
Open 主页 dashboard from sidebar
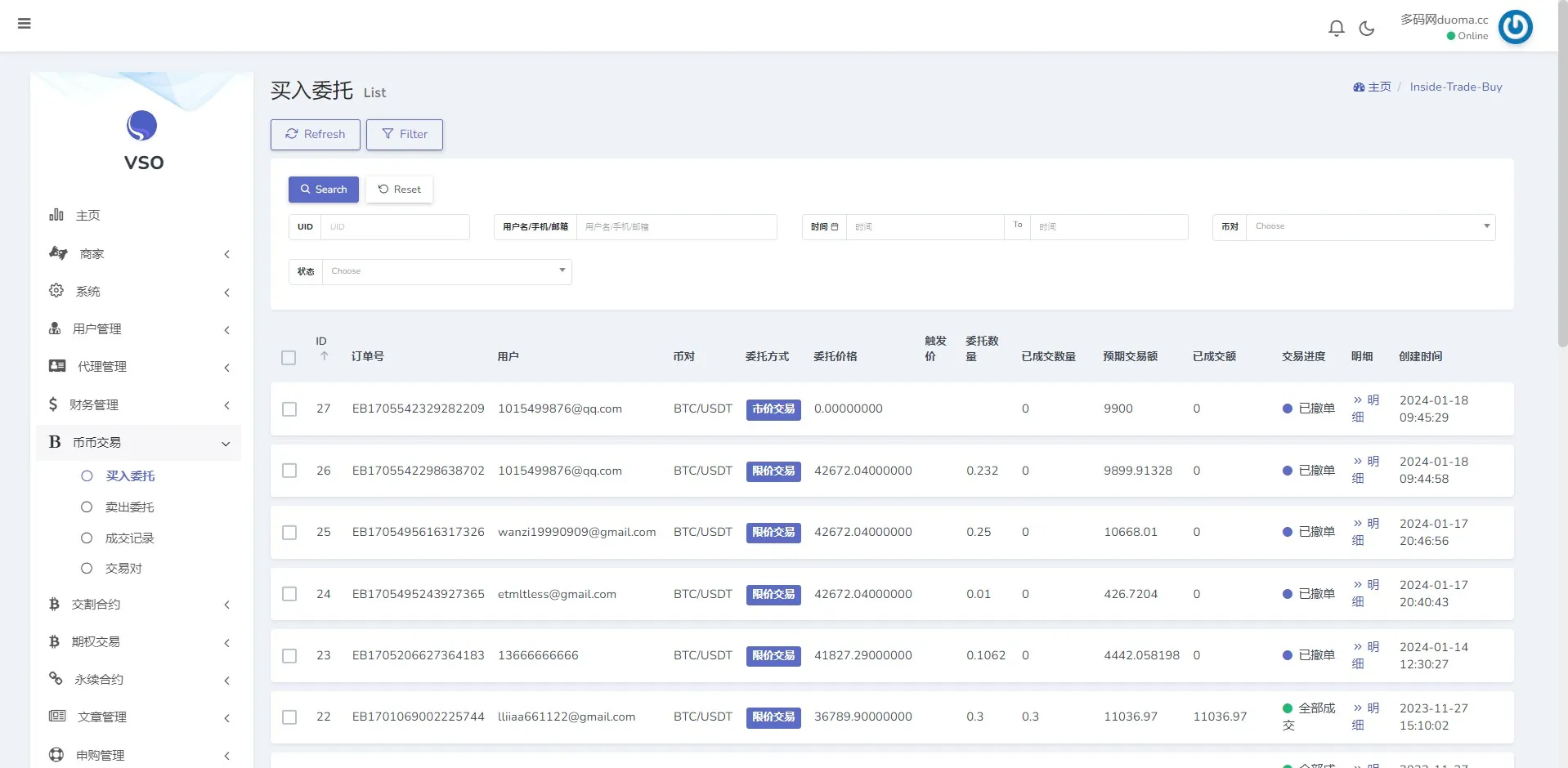pyautogui.click(x=87, y=216)
